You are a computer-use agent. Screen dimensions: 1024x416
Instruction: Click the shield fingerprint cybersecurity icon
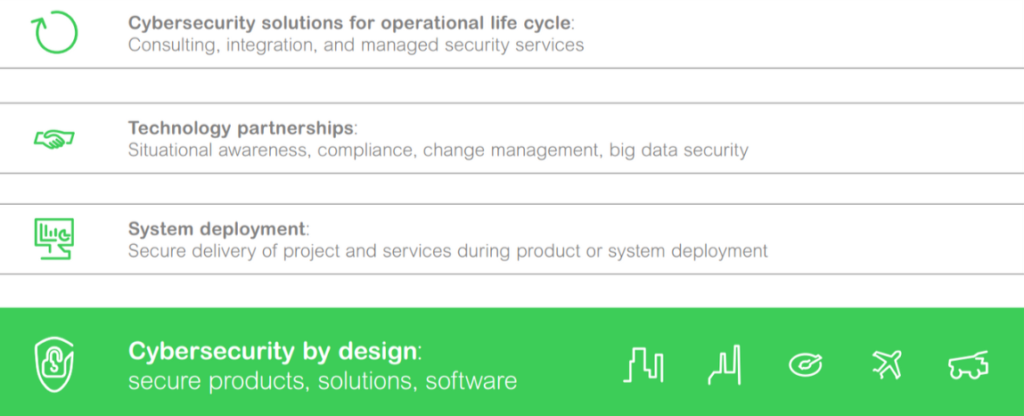tap(54, 364)
